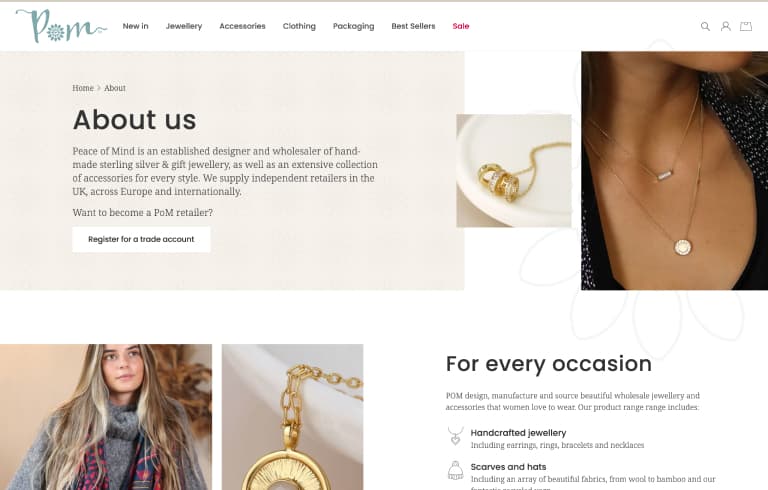Click the PoM logo

click(61, 26)
